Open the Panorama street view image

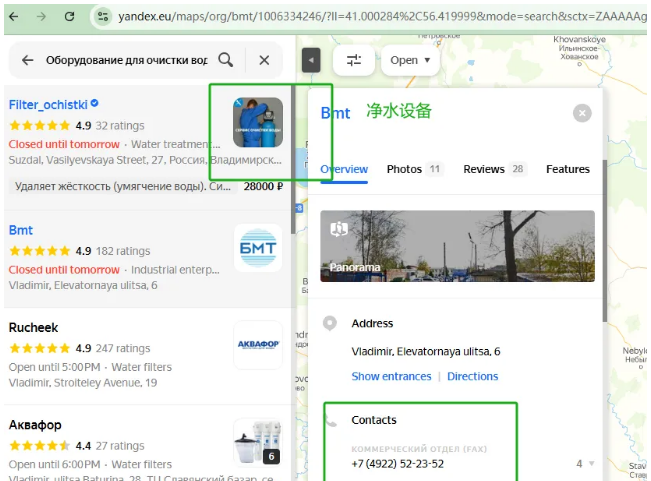[457, 246]
